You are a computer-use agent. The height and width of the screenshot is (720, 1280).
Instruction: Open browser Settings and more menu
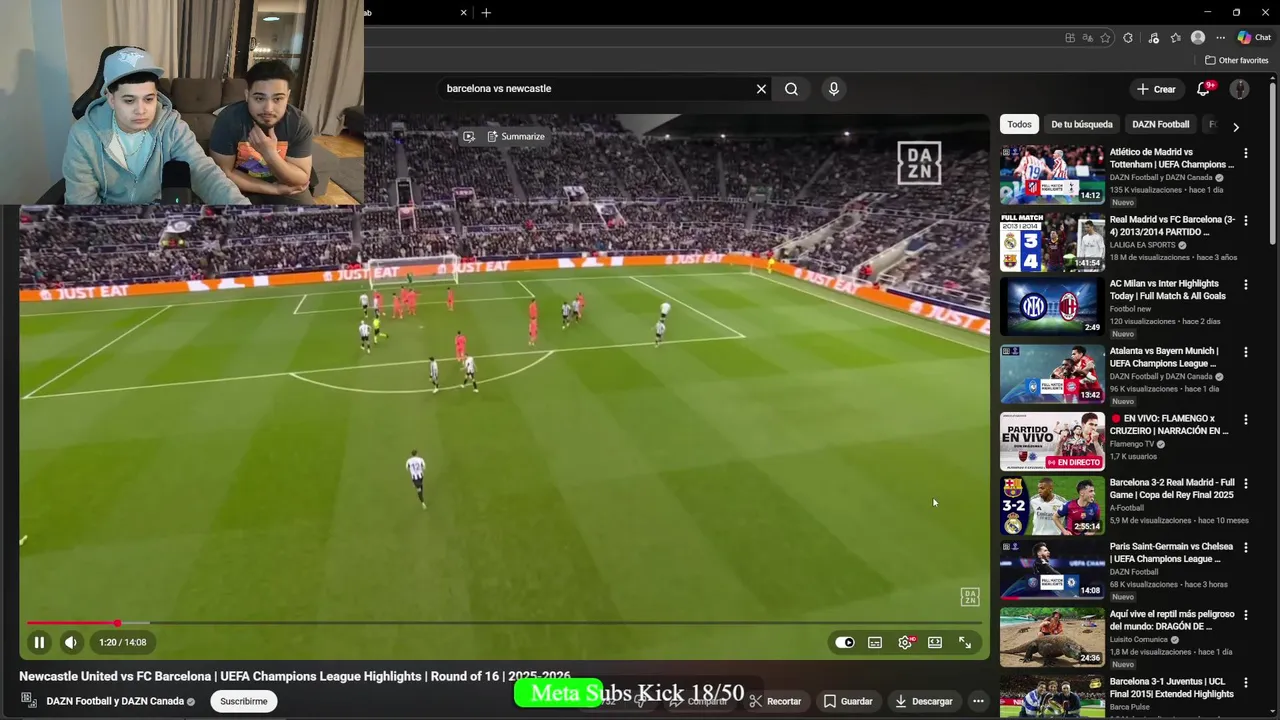1220,38
